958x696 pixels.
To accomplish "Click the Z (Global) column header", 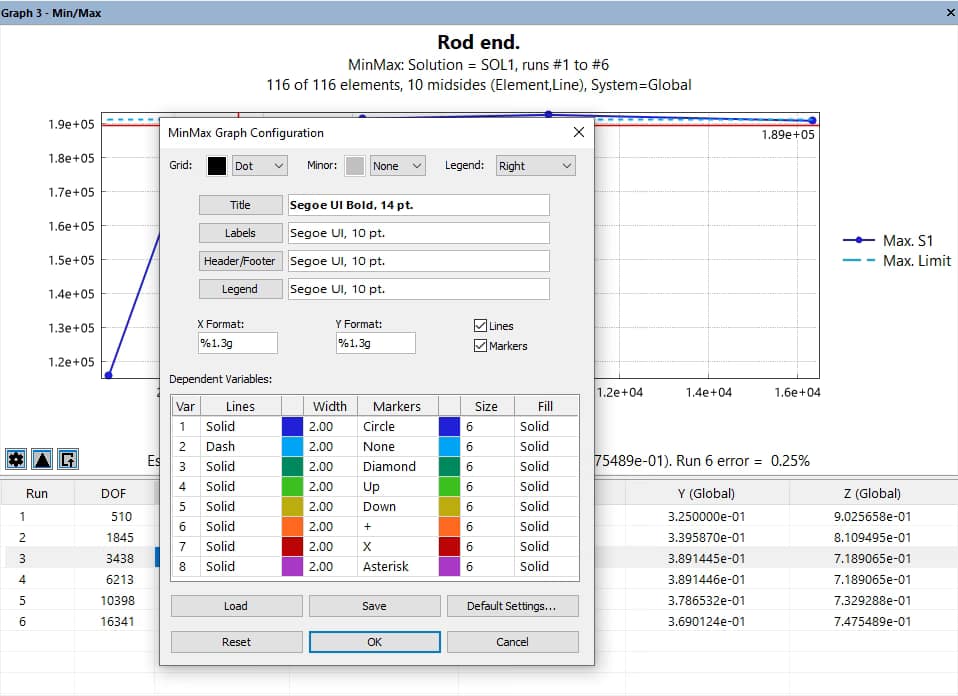I will click(x=873, y=493).
